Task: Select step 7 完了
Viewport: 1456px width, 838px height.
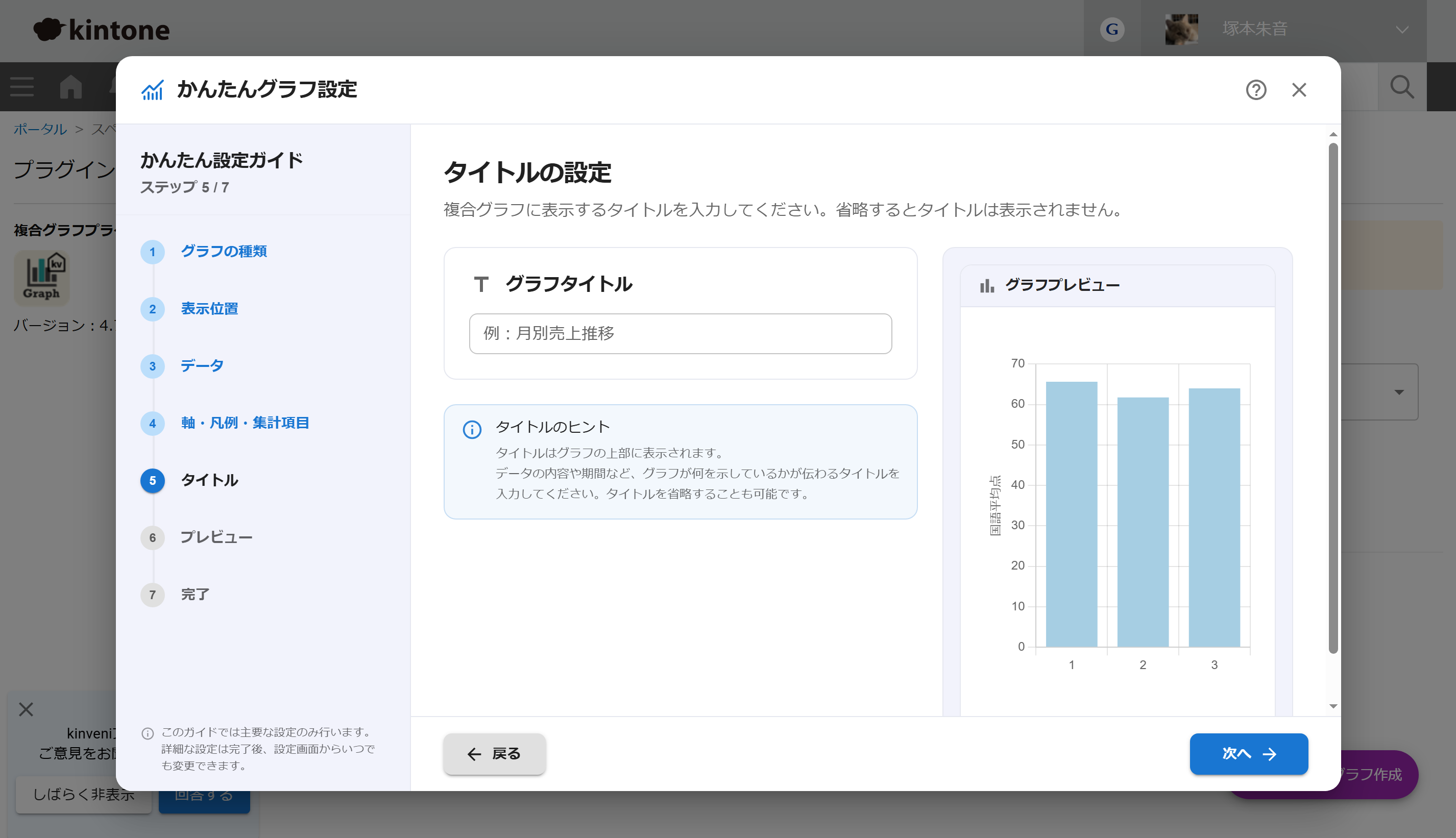Action: (195, 595)
